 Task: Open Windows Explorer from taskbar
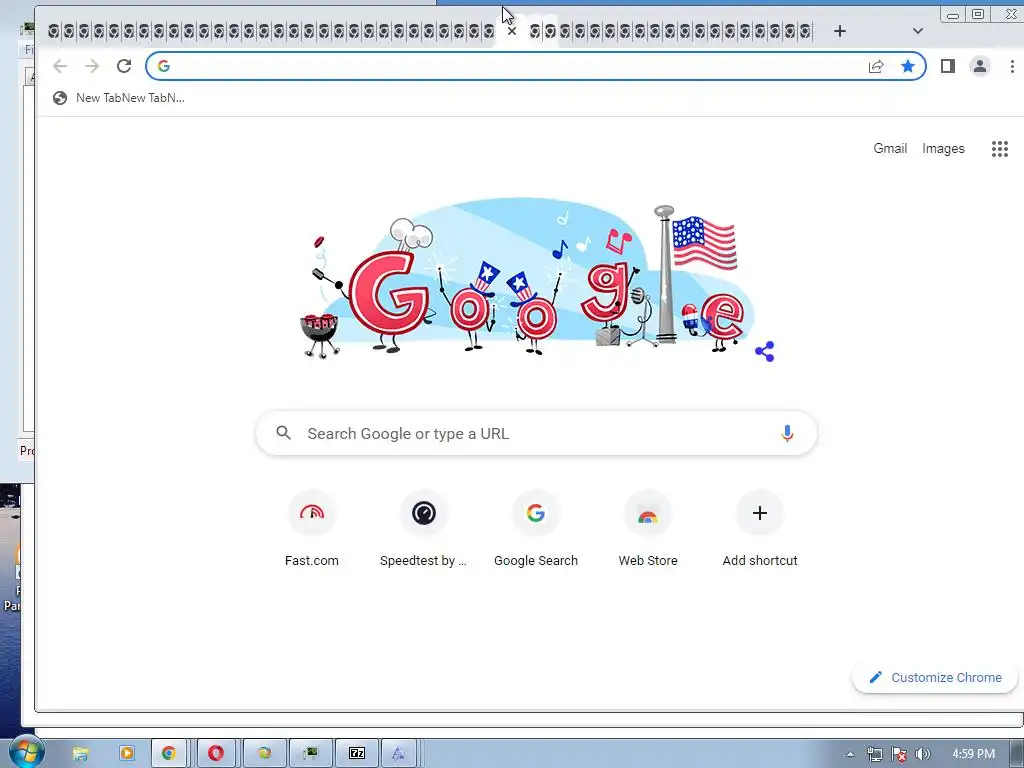point(80,754)
